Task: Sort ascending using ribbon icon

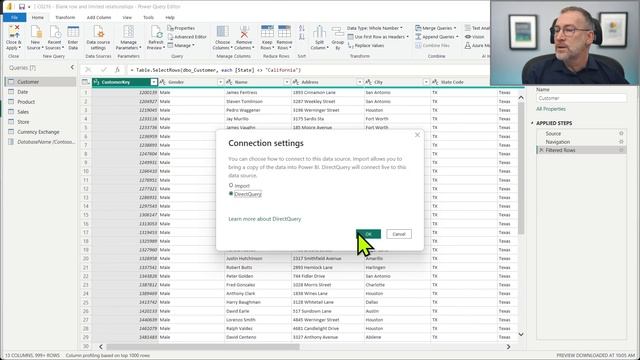Action: (x=302, y=28)
